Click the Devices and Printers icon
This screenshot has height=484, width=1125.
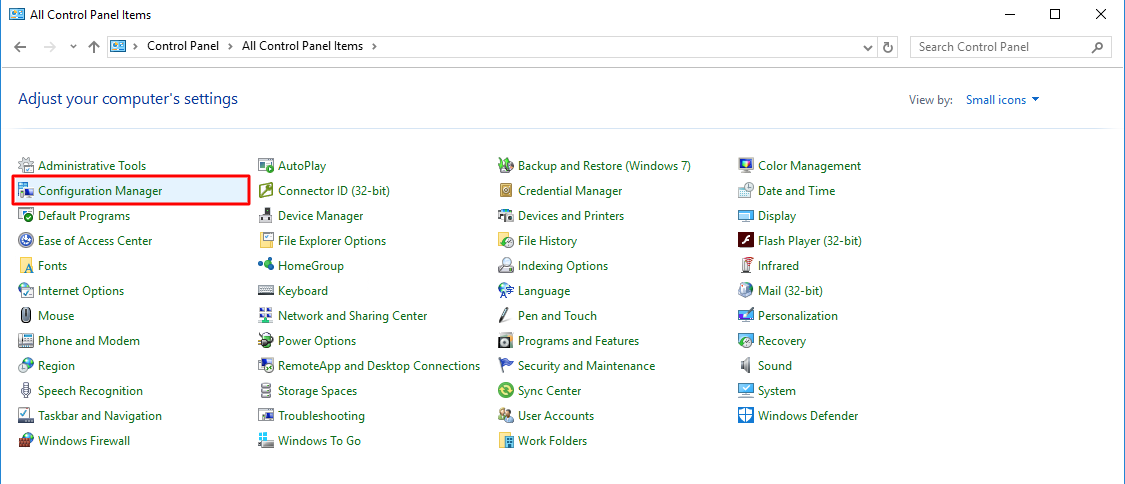pos(506,216)
